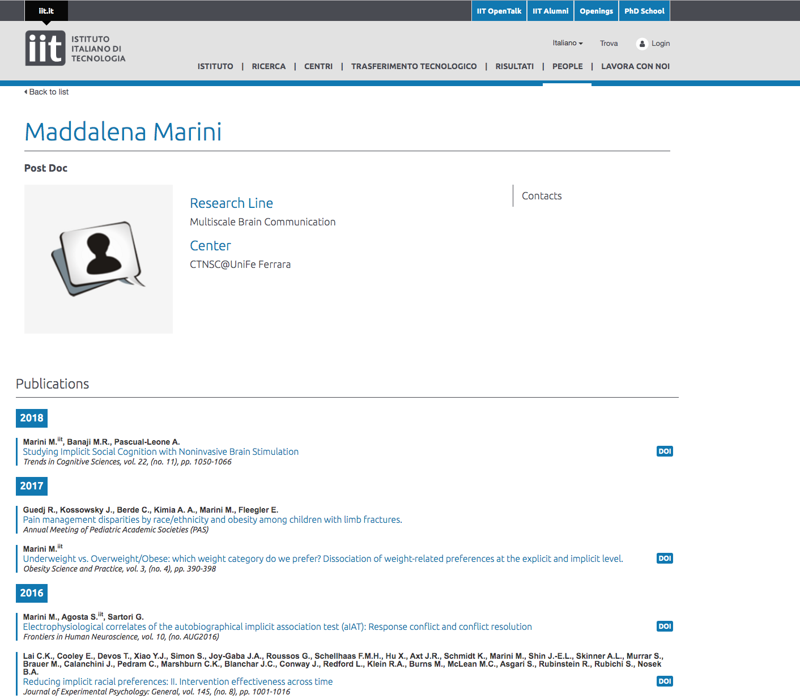Screen dimensions: 800x699
Task: Click the Back to list link
Action: [47, 92]
